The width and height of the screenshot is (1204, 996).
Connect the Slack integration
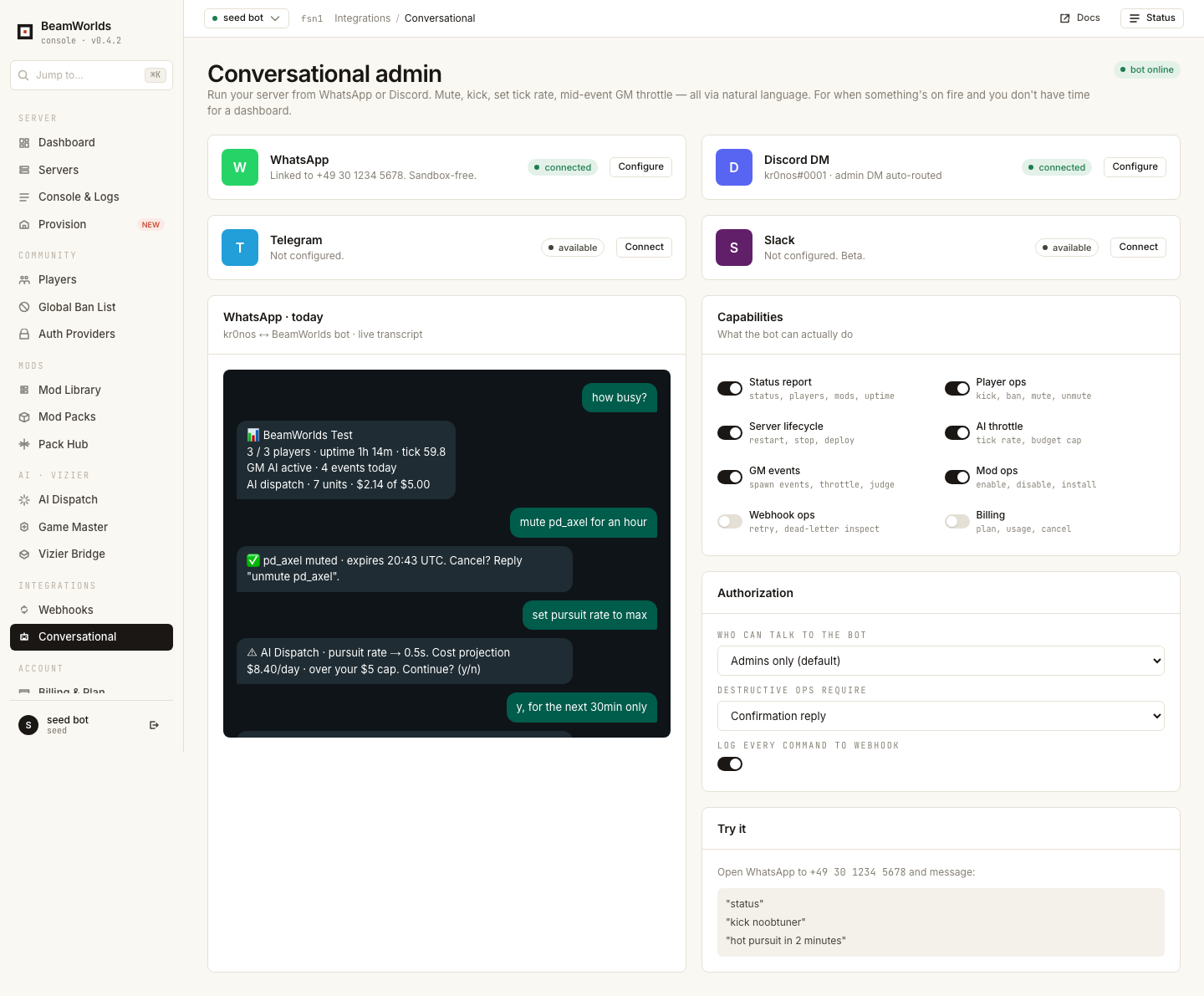(1138, 247)
